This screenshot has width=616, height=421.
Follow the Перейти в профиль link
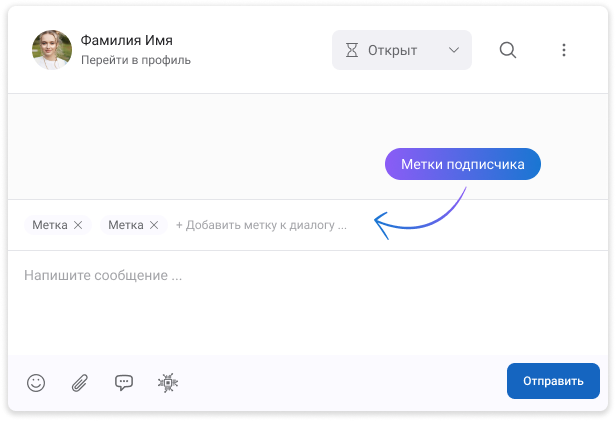136,60
